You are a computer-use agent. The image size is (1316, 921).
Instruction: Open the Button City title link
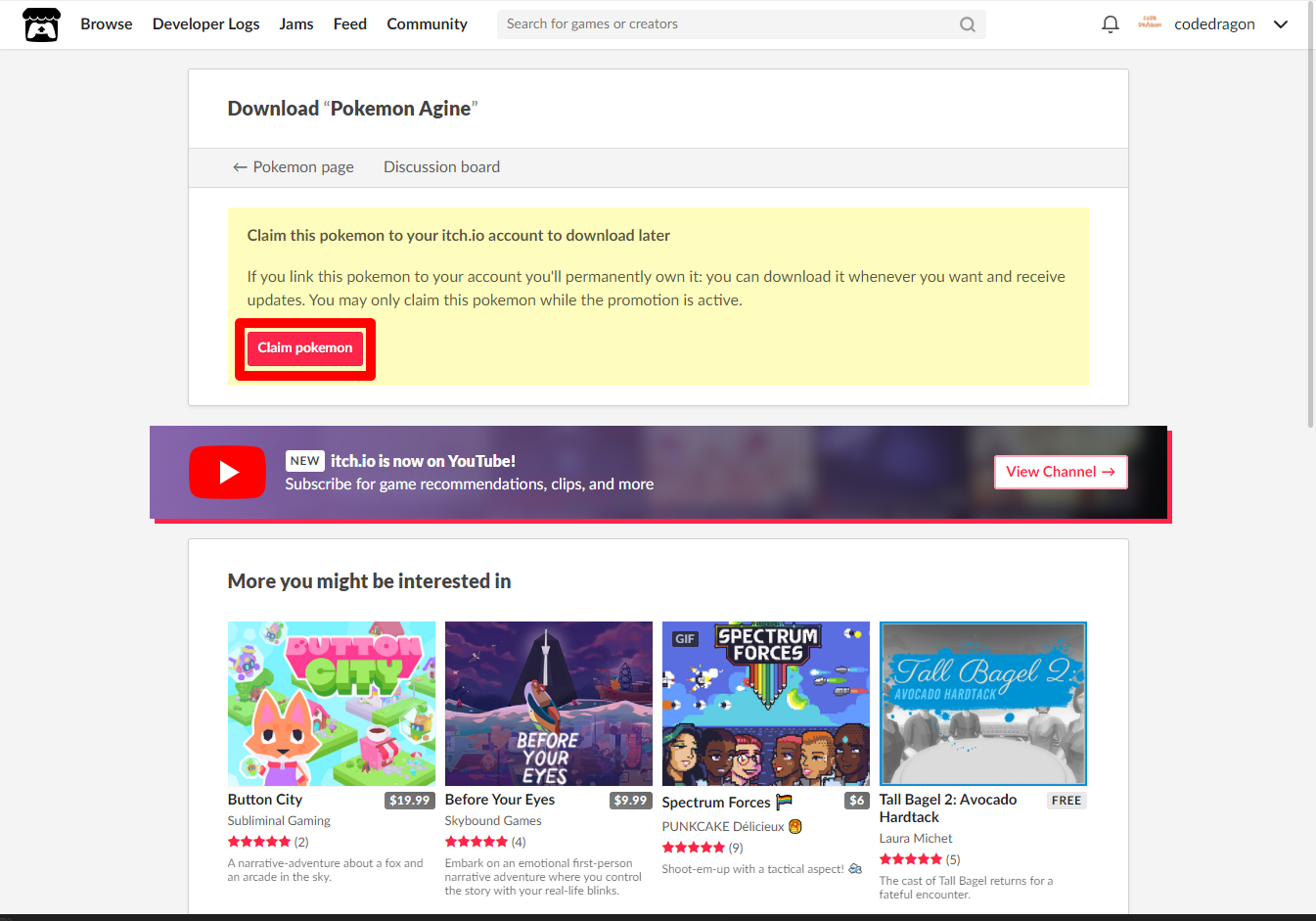(265, 800)
